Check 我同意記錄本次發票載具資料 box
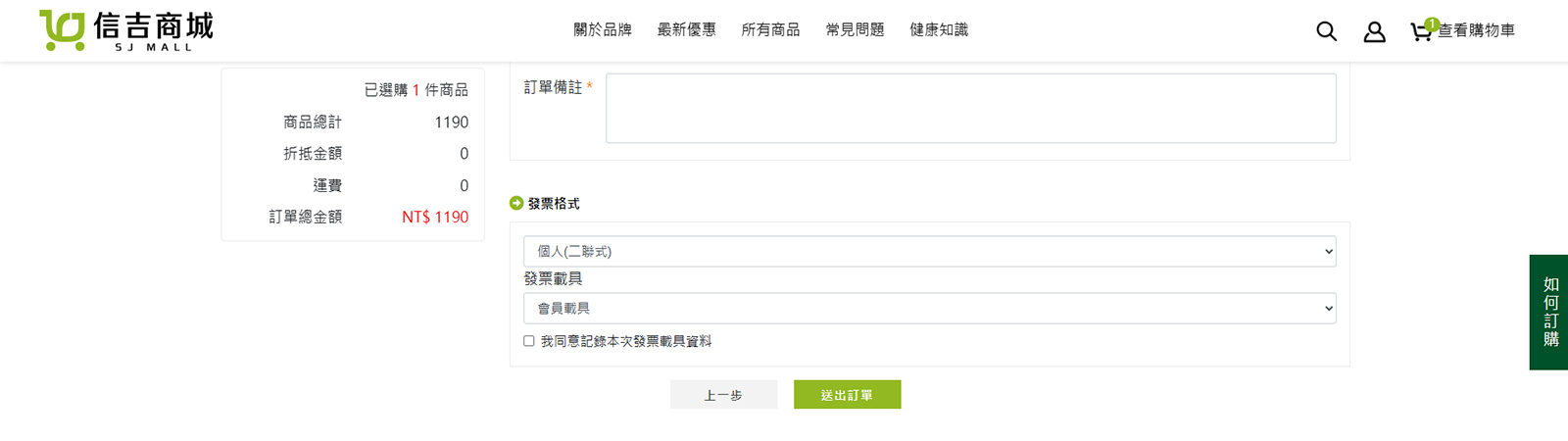This screenshot has height=441, width=1568. coord(529,341)
